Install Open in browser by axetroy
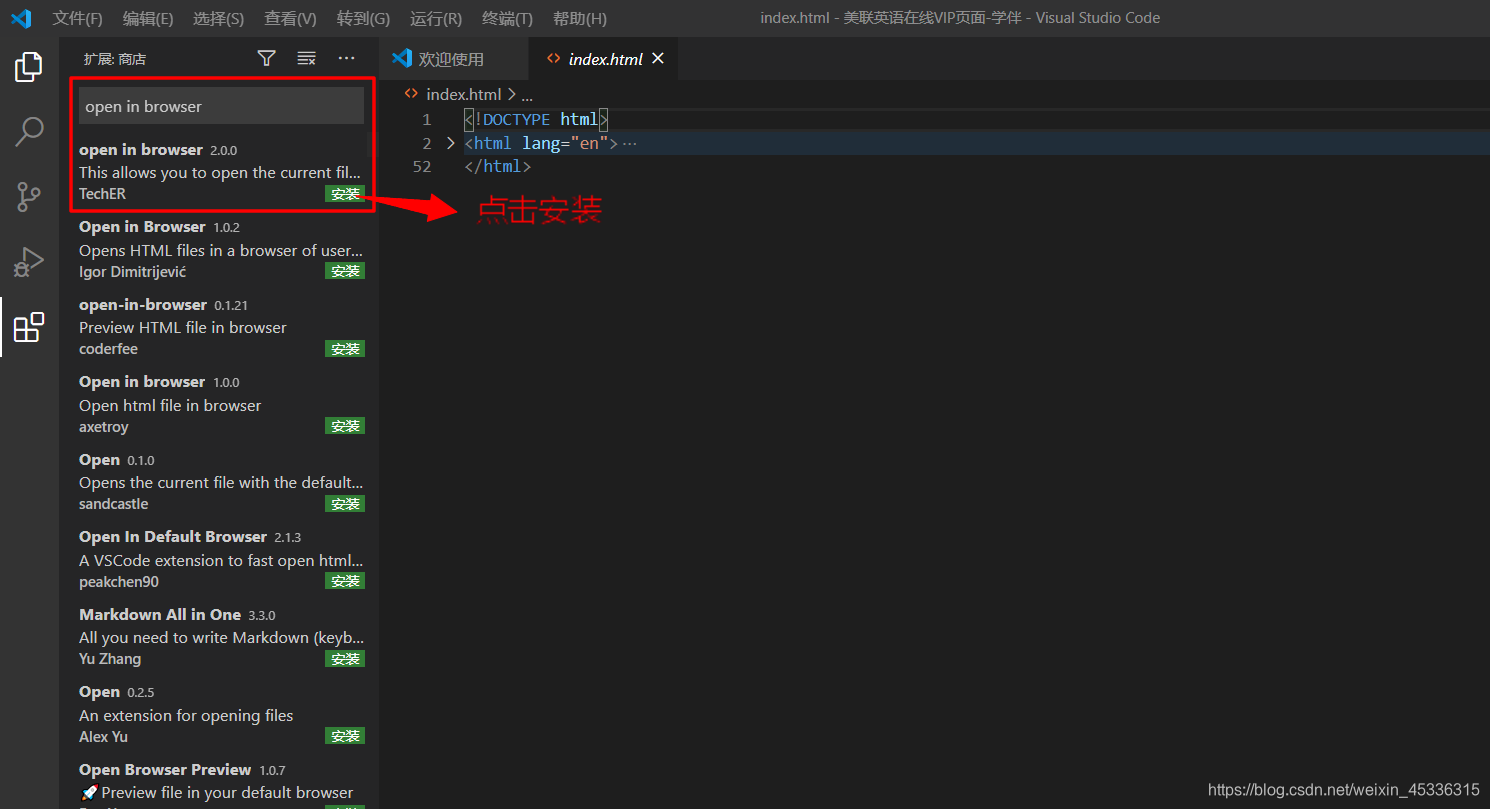The width and height of the screenshot is (1490, 809). [x=345, y=426]
